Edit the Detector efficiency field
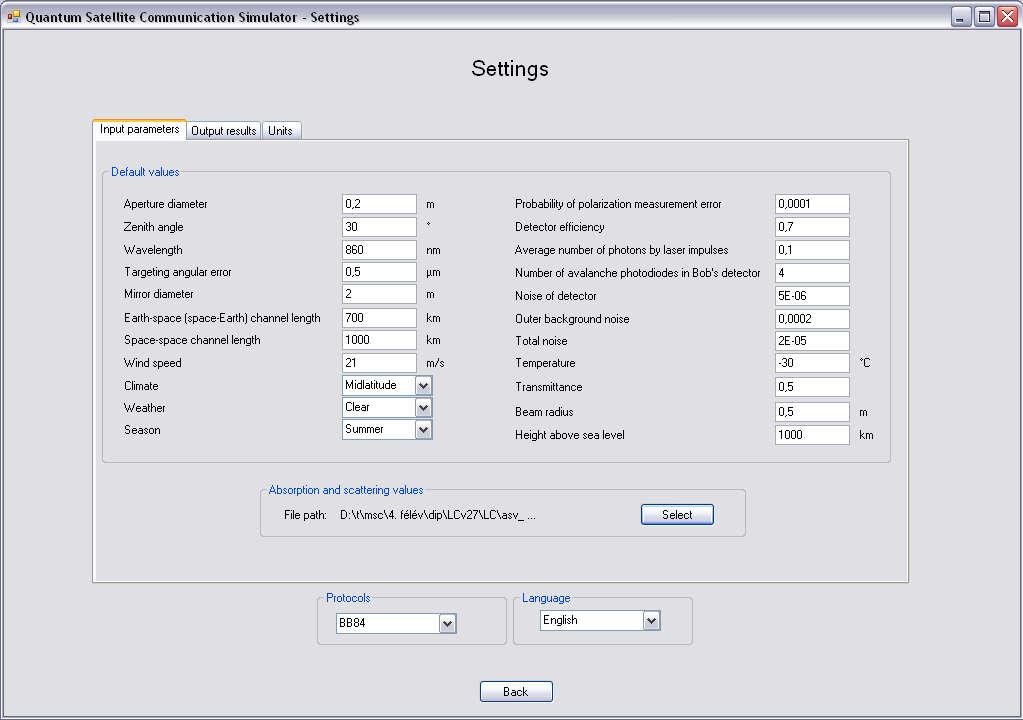Viewport: 1023px width, 720px height. coord(812,226)
